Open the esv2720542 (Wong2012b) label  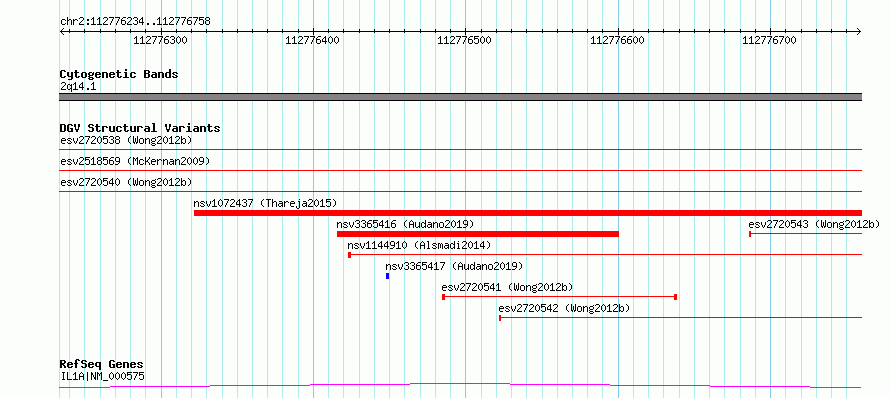(564, 308)
